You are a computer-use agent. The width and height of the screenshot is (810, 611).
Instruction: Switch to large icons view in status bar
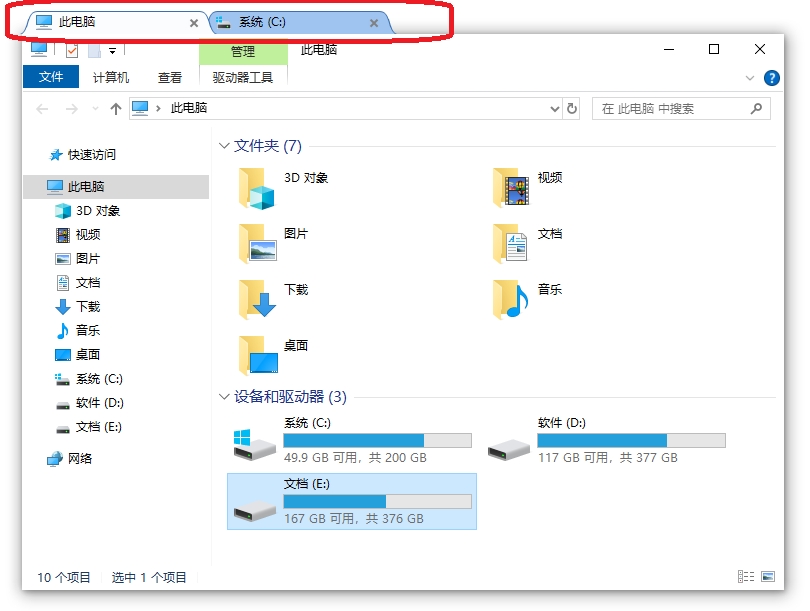tap(768, 576)
